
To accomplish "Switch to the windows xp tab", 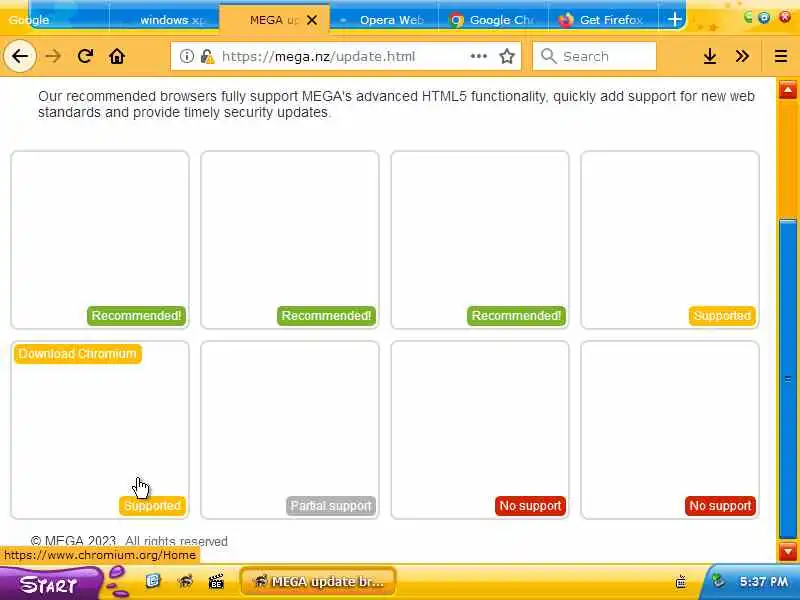I will point(164,20).
